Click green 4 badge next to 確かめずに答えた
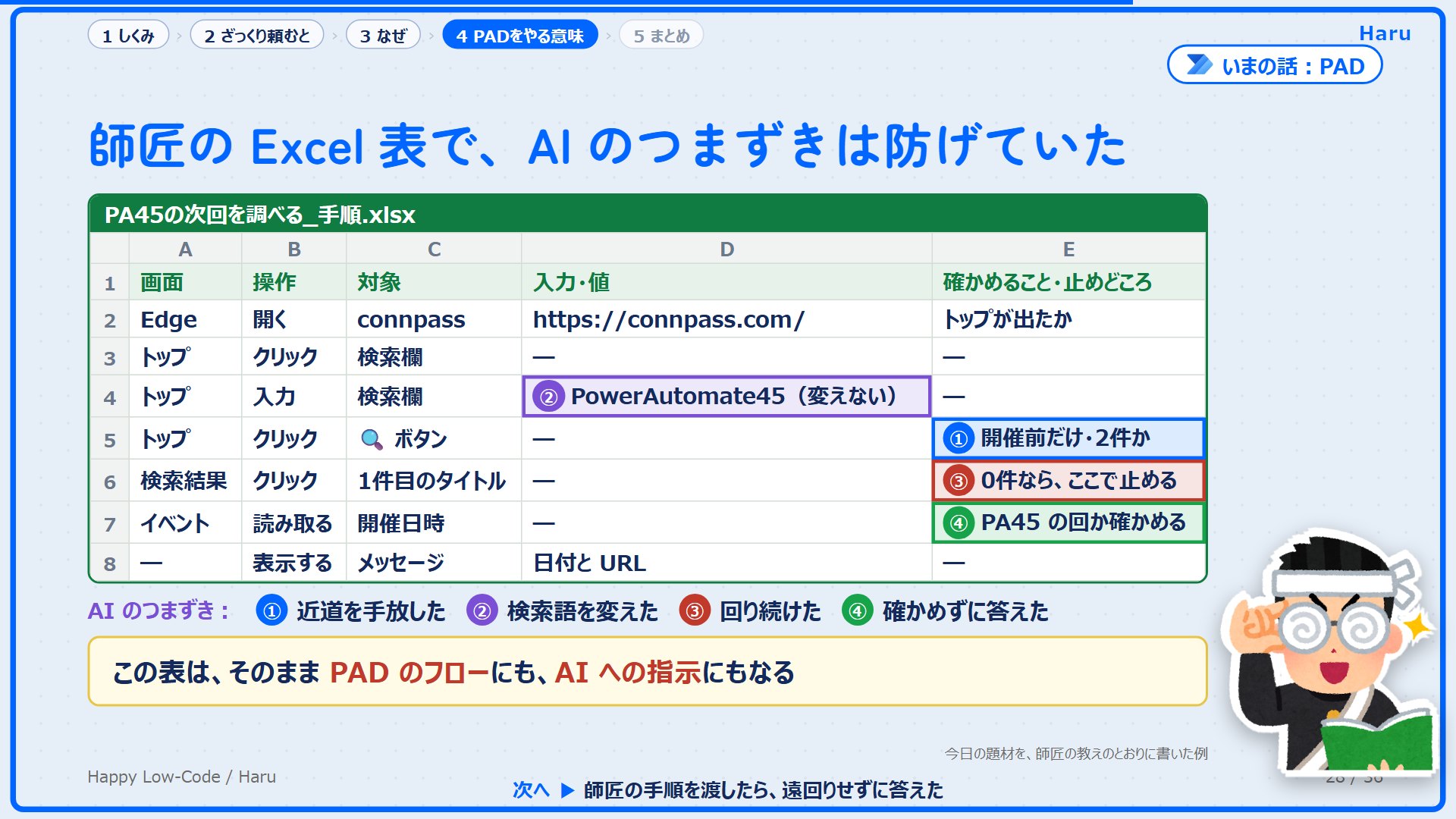The image size is (1456, 819). pos(857,610)
